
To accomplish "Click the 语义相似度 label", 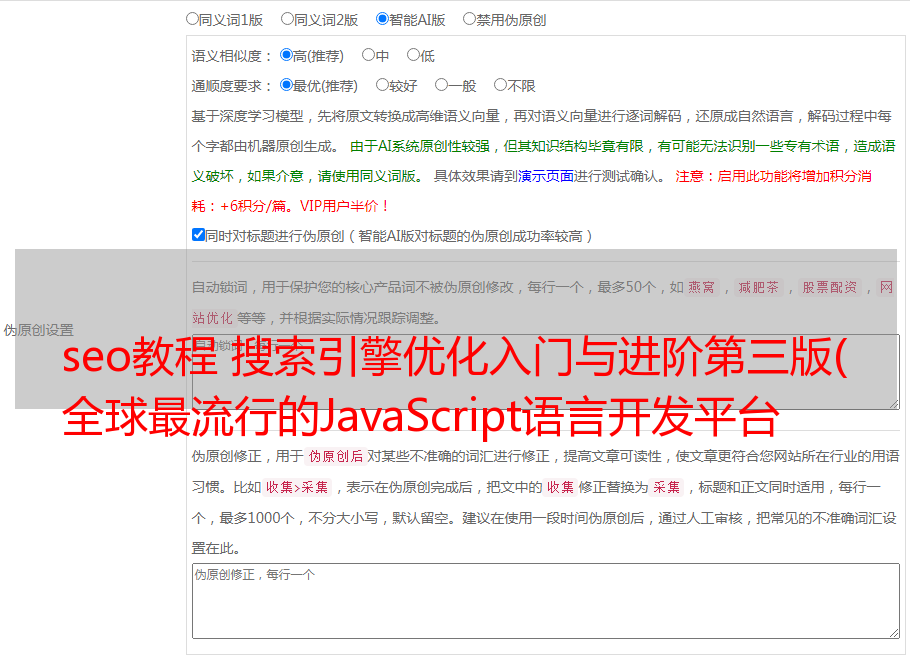I will coord(232,56).
